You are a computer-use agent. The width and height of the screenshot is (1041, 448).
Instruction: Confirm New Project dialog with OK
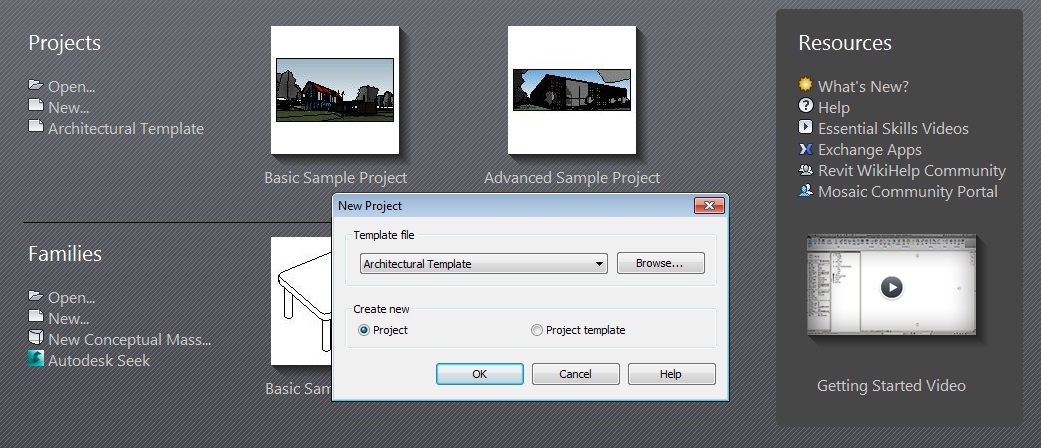[x=479, y=374]
